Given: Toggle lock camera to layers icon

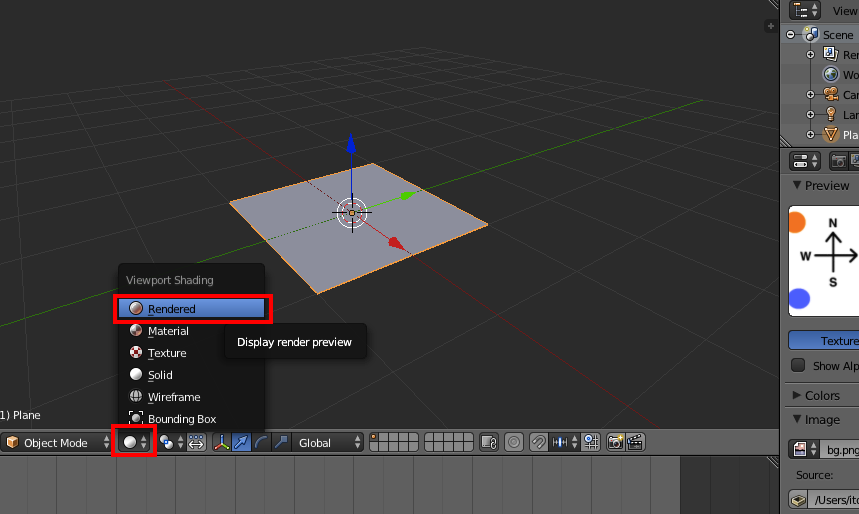Looking at the screenshot, I should point(489,442).
